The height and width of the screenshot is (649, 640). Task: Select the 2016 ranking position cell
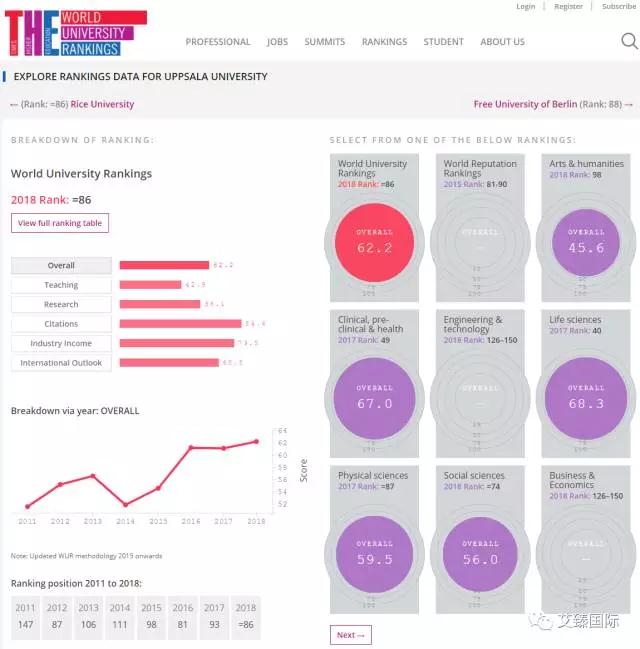183,617
